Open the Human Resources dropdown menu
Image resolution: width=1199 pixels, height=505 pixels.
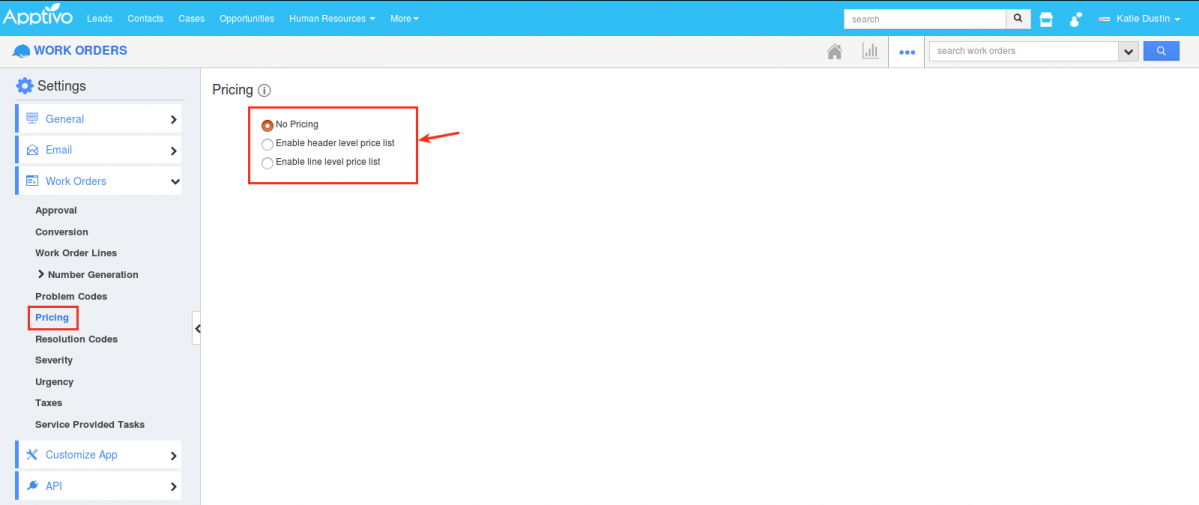(332, 19)
